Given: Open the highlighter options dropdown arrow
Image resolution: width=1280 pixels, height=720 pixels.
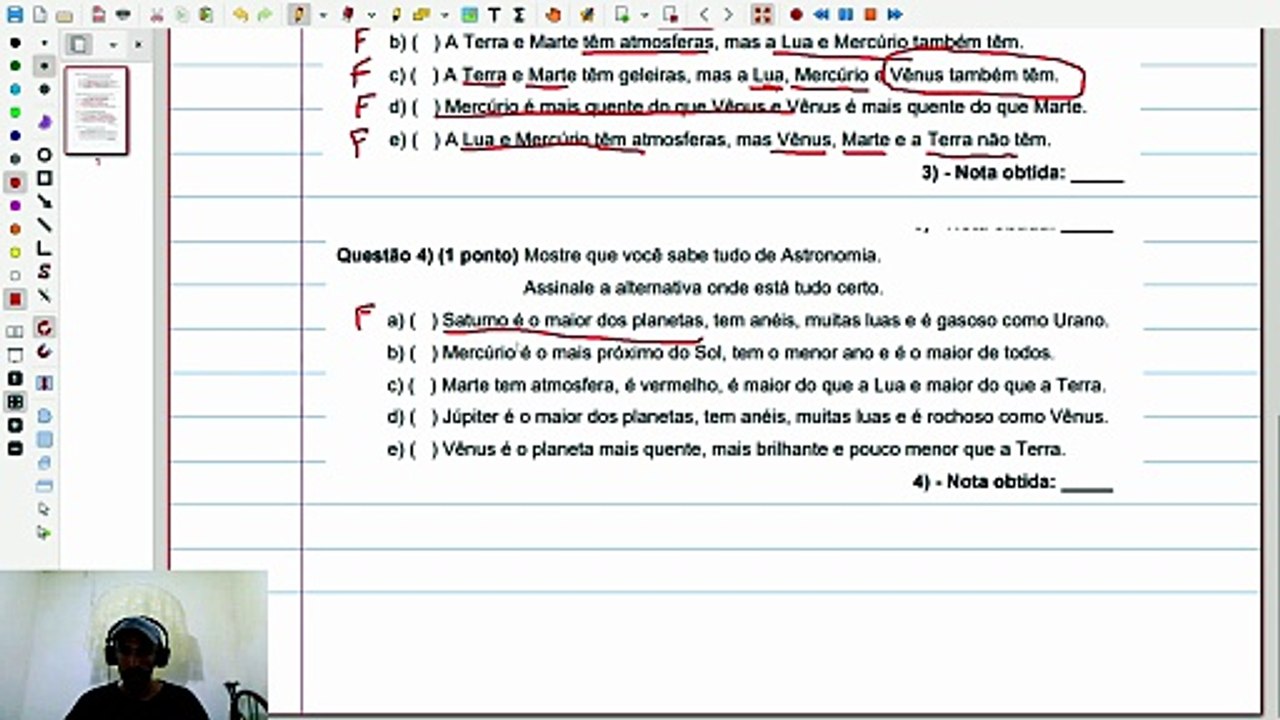Looking at the screenshot, I should pos(444,15).
